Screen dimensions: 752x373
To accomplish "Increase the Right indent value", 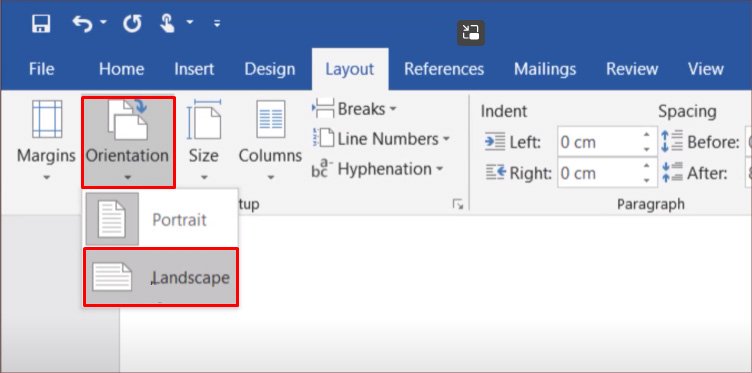I will (x=647, y=165).
